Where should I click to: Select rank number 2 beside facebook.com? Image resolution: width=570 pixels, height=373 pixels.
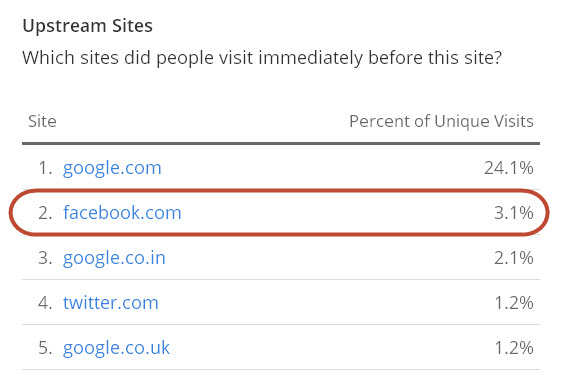coord(45,213)
